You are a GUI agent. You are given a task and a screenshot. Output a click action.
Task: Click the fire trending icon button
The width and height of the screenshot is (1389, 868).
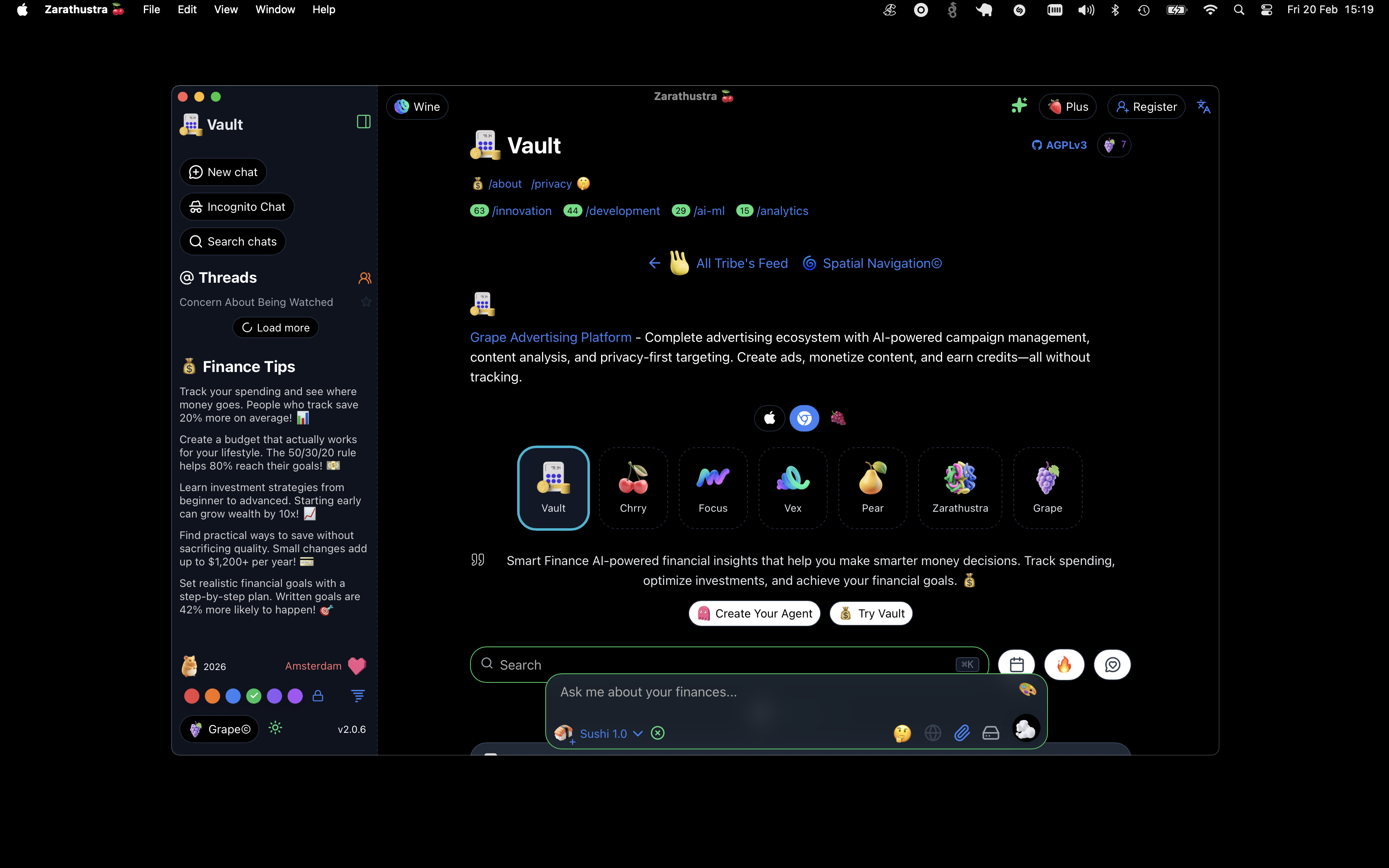1064,665
